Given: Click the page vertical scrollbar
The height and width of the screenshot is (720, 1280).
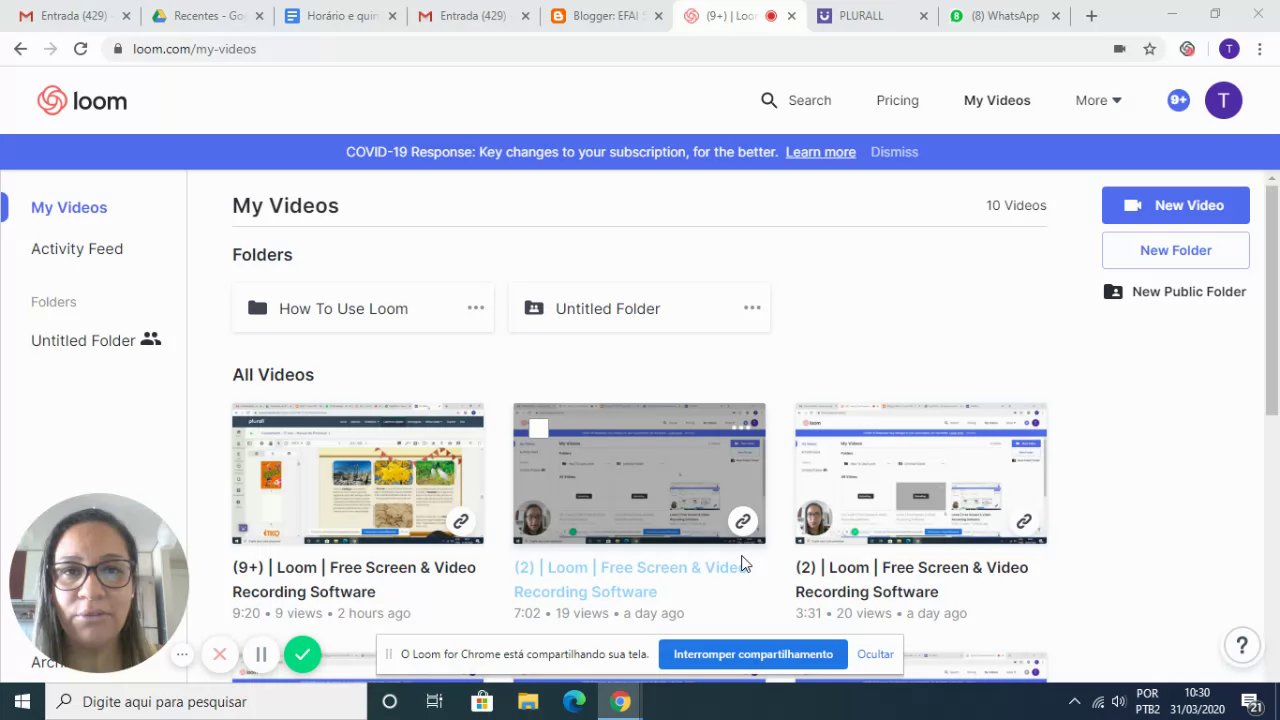Looking at the screenshot, I should (1272, 300).
